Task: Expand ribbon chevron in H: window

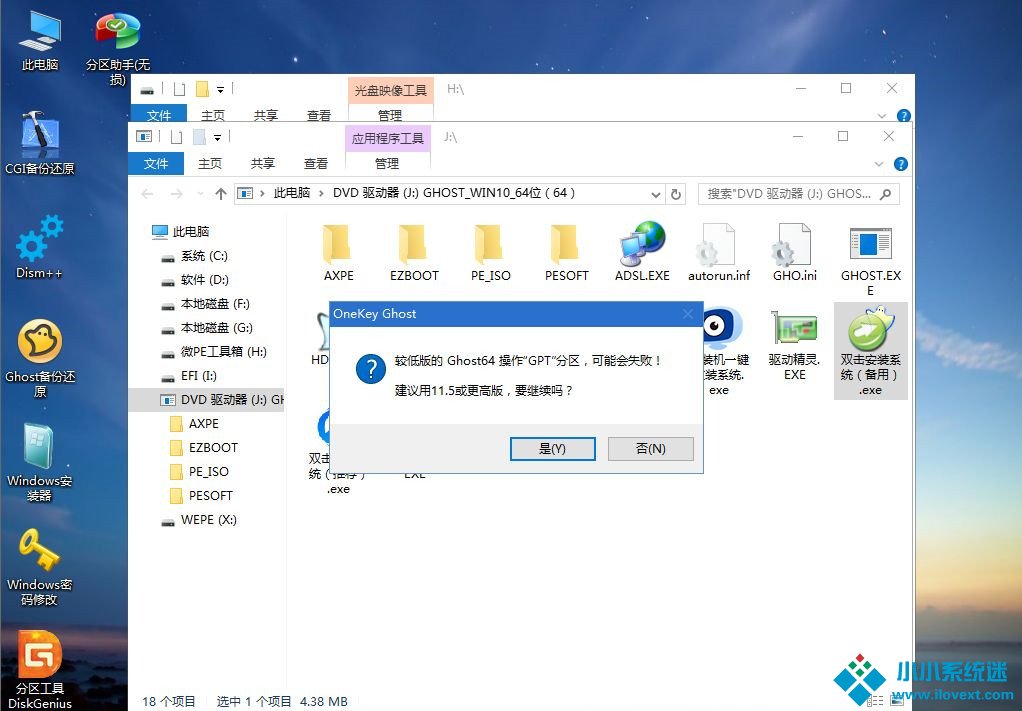Action: tap(882, 116)
